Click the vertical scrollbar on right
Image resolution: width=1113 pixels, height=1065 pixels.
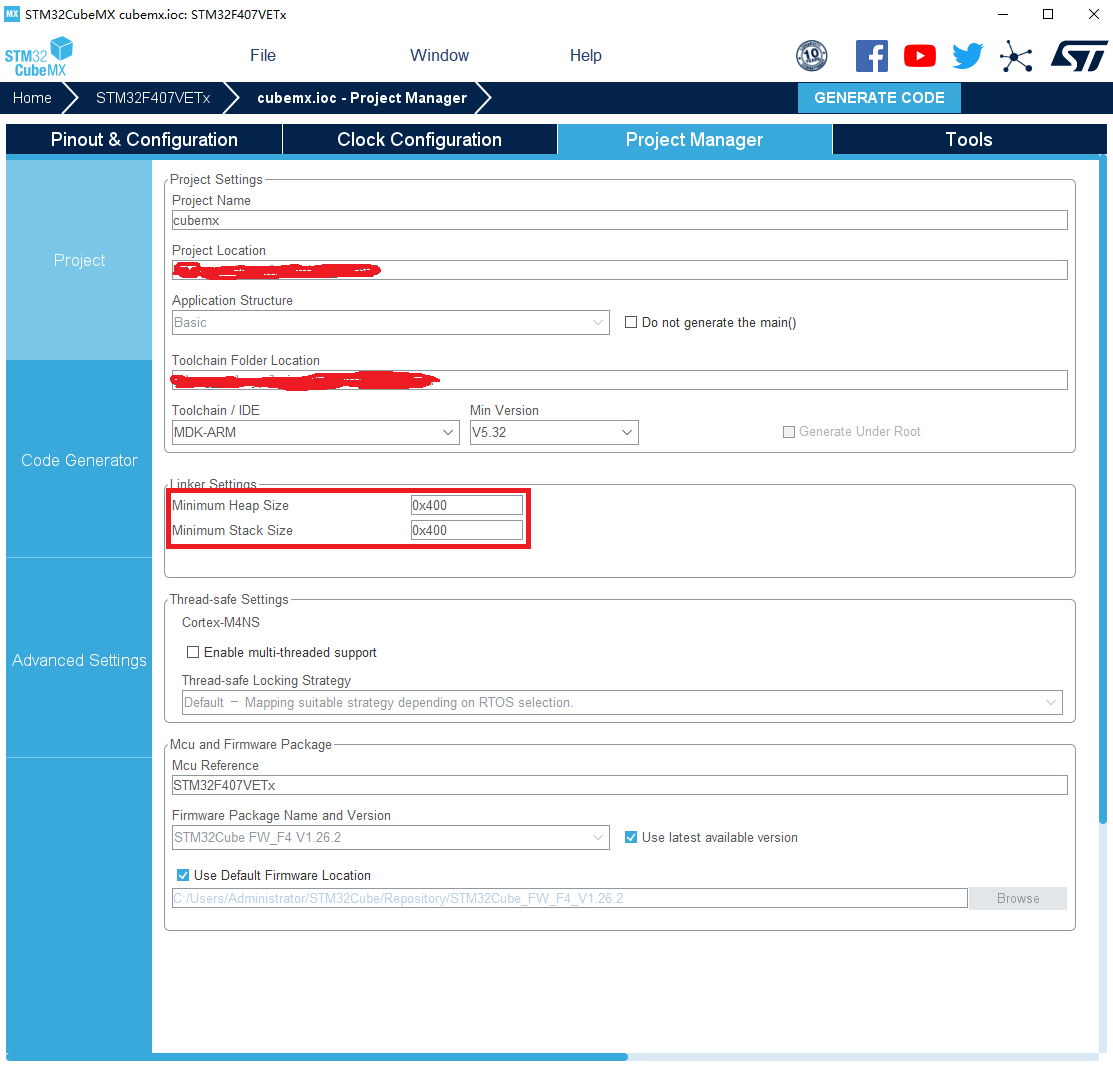(x=1103, y=490)
